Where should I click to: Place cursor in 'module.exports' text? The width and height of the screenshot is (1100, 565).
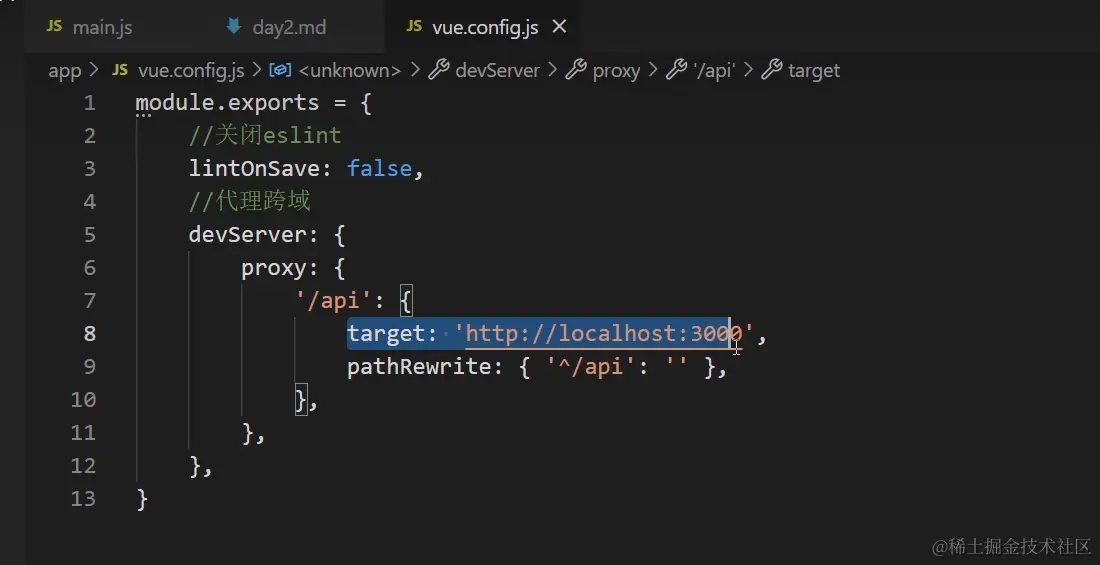227,103
